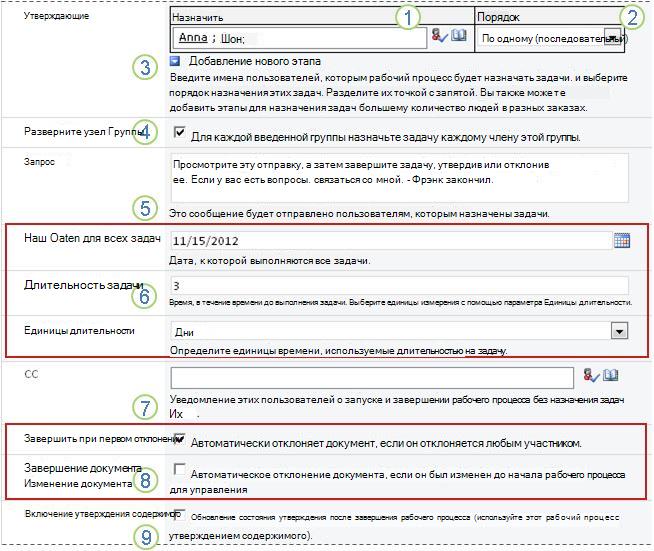Open the Единицы длительности dropdown arrow
The width and height of the screenshot is (654, 551).
click(619, 331)
